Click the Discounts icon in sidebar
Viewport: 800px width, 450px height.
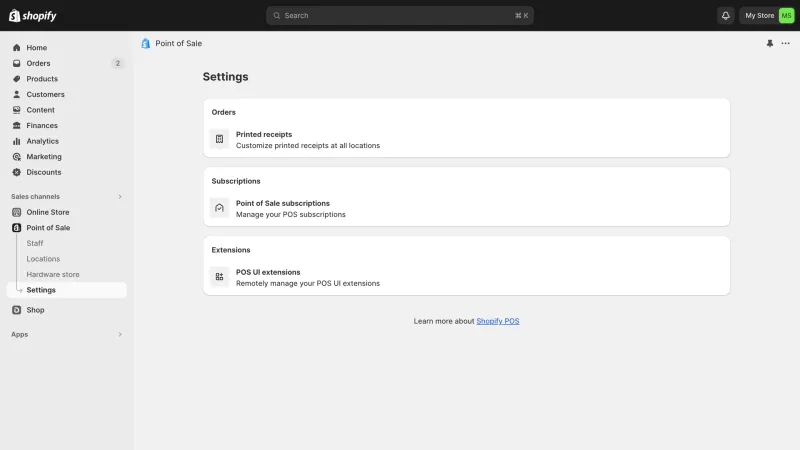click(16, 172)
